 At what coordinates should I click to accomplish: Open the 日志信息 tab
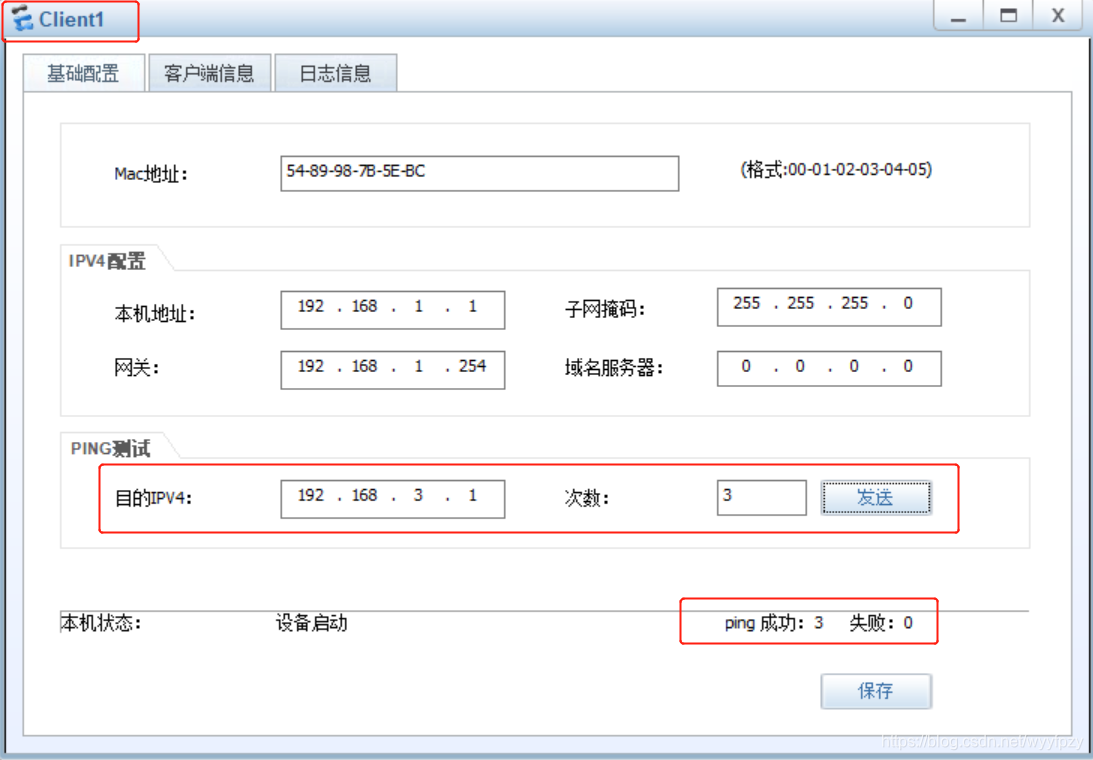coord(335,73)
